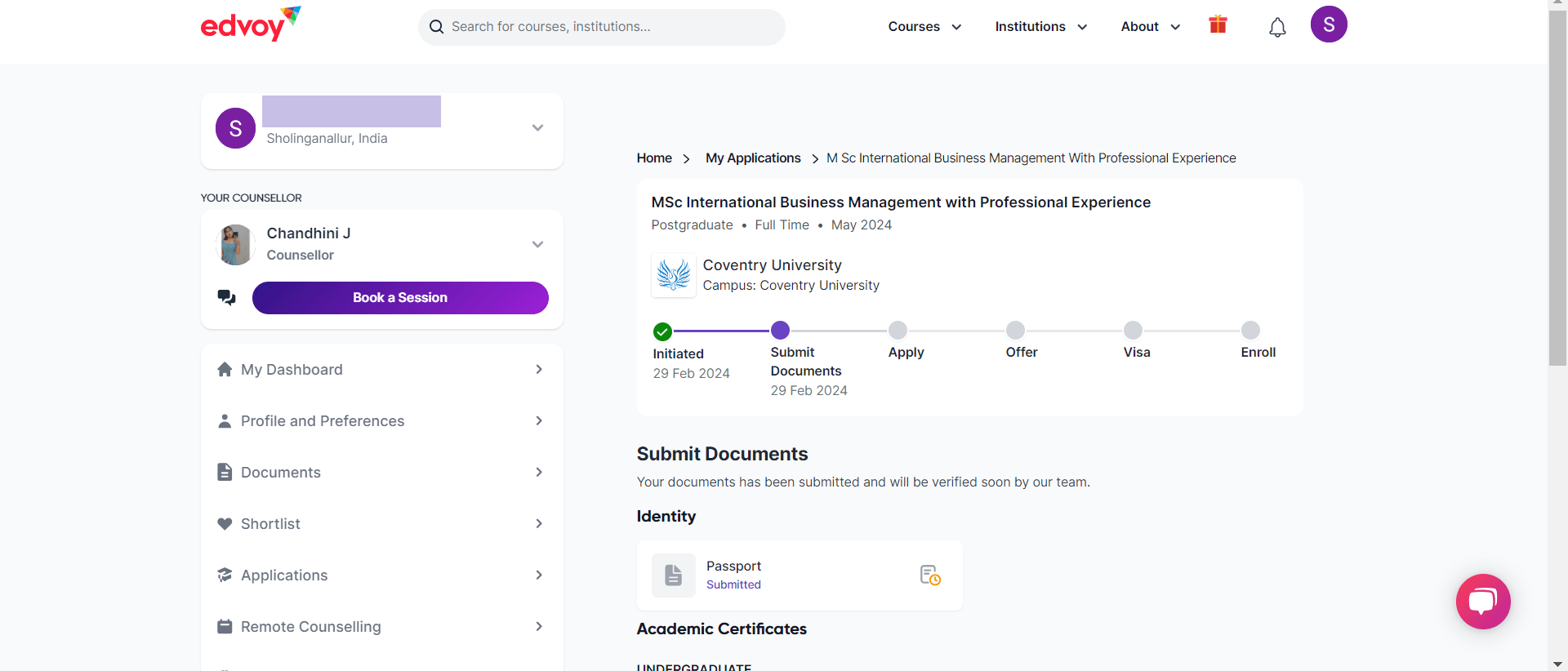Click the Book a Session button

coord(400,298)
